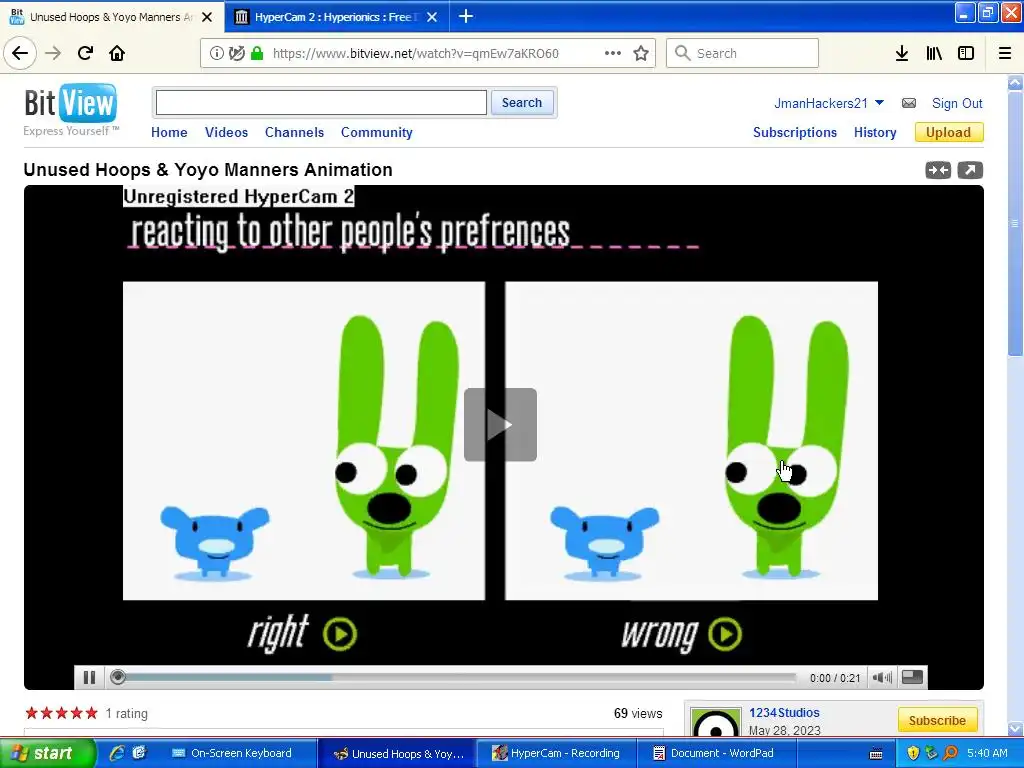Screen dimensions: 1024x768
Task: Click the security shield tray icon
Action: click(x=913, y=754)
